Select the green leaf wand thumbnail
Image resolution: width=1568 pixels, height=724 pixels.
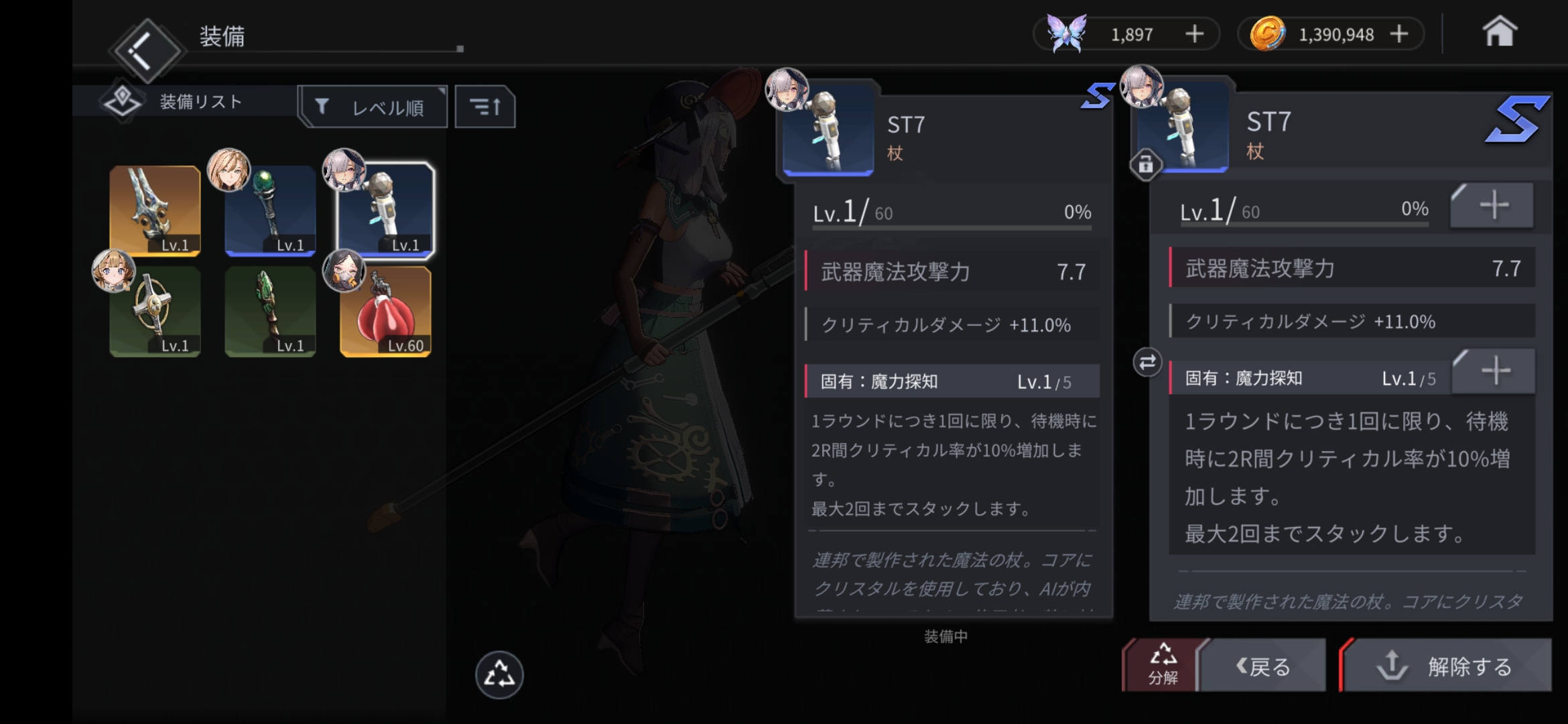[270, 312]
